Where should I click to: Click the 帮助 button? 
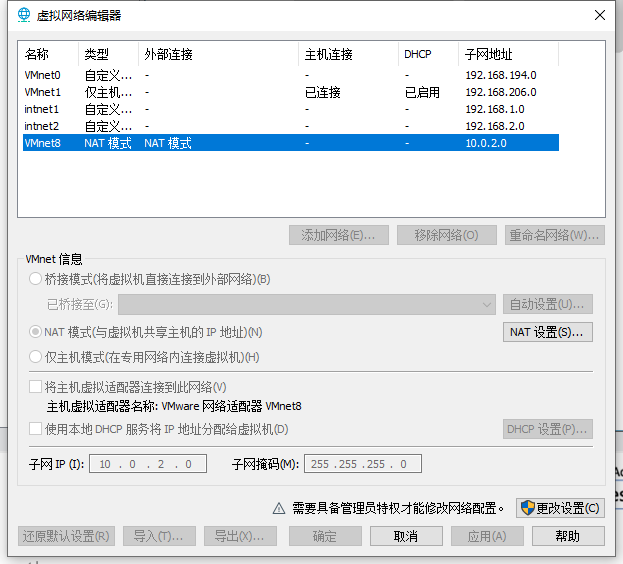point(568,536)
